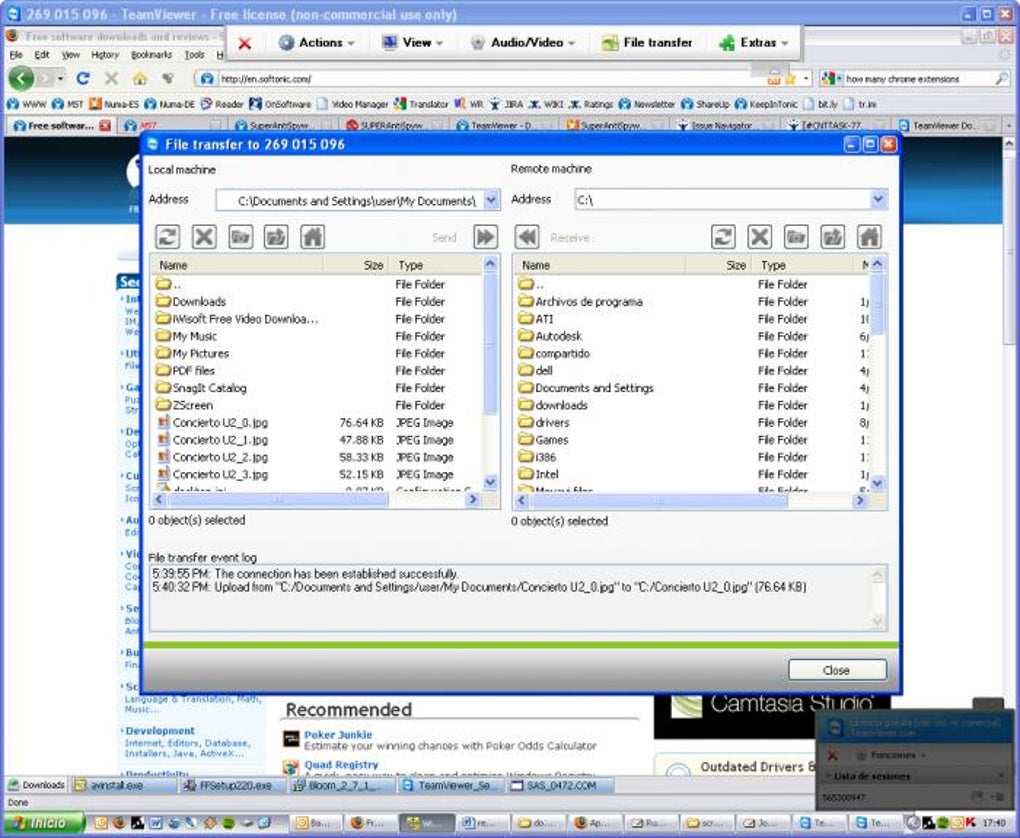The width and height of the screenshot is (1020, 838).
Task: Expand the local Address dropdown
Action: point(491,200)
